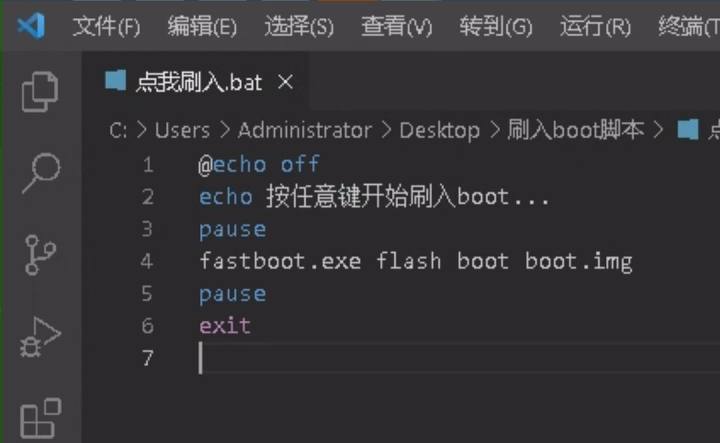Open the 编辑(E) menu

[202, 27]
